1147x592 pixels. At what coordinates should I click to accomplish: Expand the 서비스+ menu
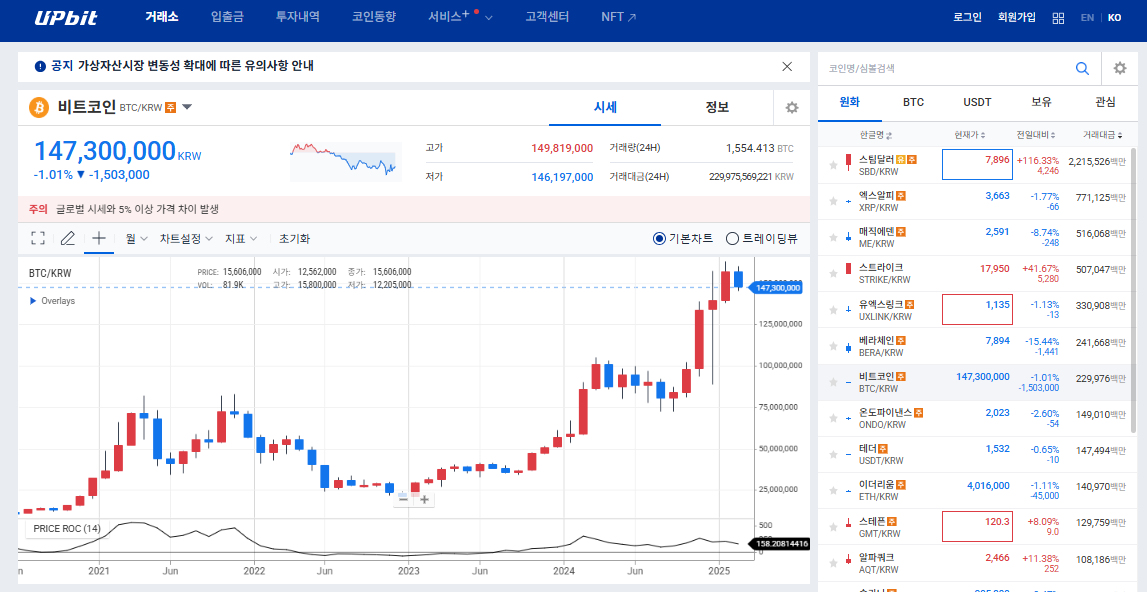[460, 17]
